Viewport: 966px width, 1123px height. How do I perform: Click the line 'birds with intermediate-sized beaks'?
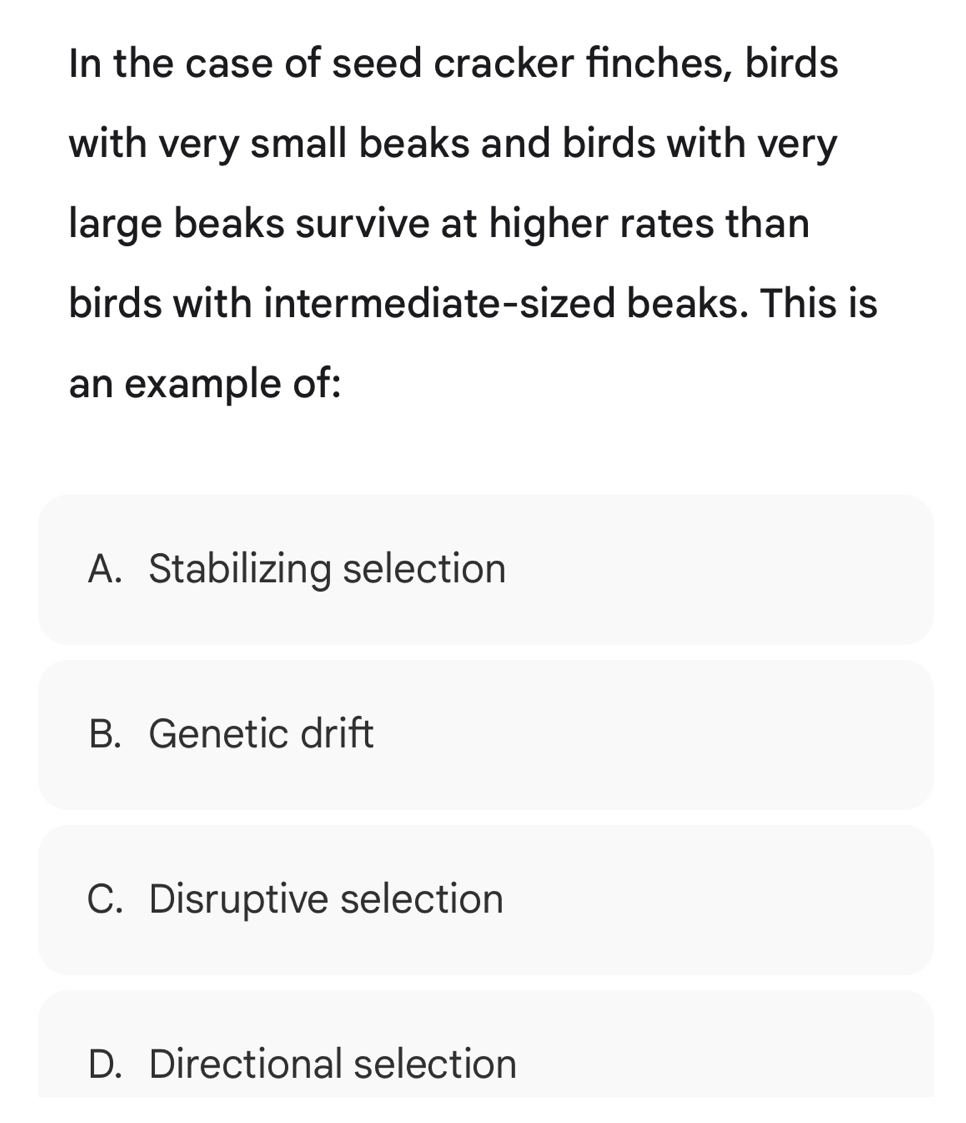coord(473,303)
